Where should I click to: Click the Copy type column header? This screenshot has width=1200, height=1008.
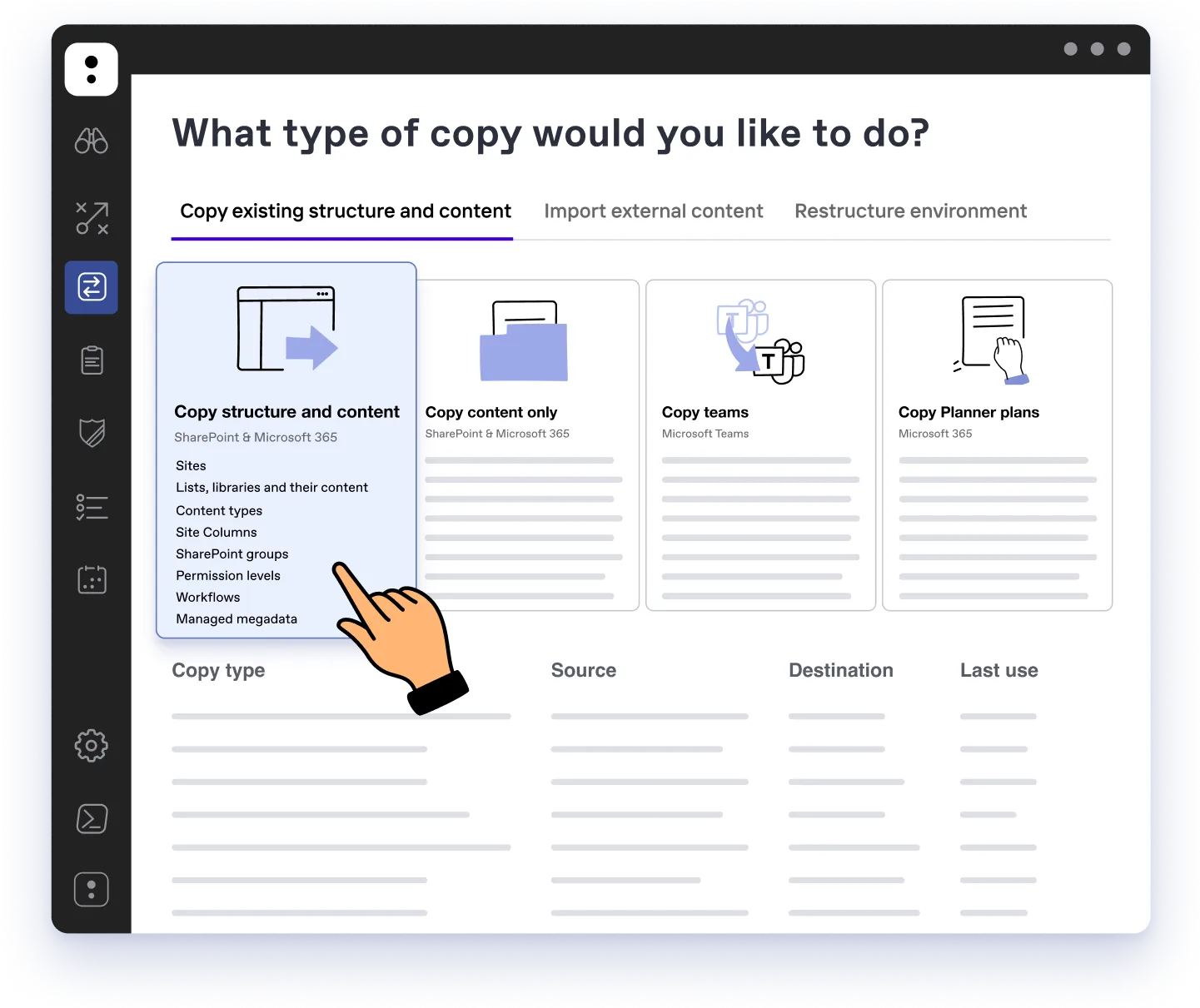point(218,671)
